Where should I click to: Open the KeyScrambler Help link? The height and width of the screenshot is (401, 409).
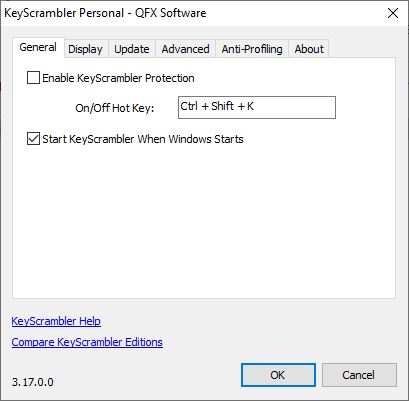pos(56,321)
